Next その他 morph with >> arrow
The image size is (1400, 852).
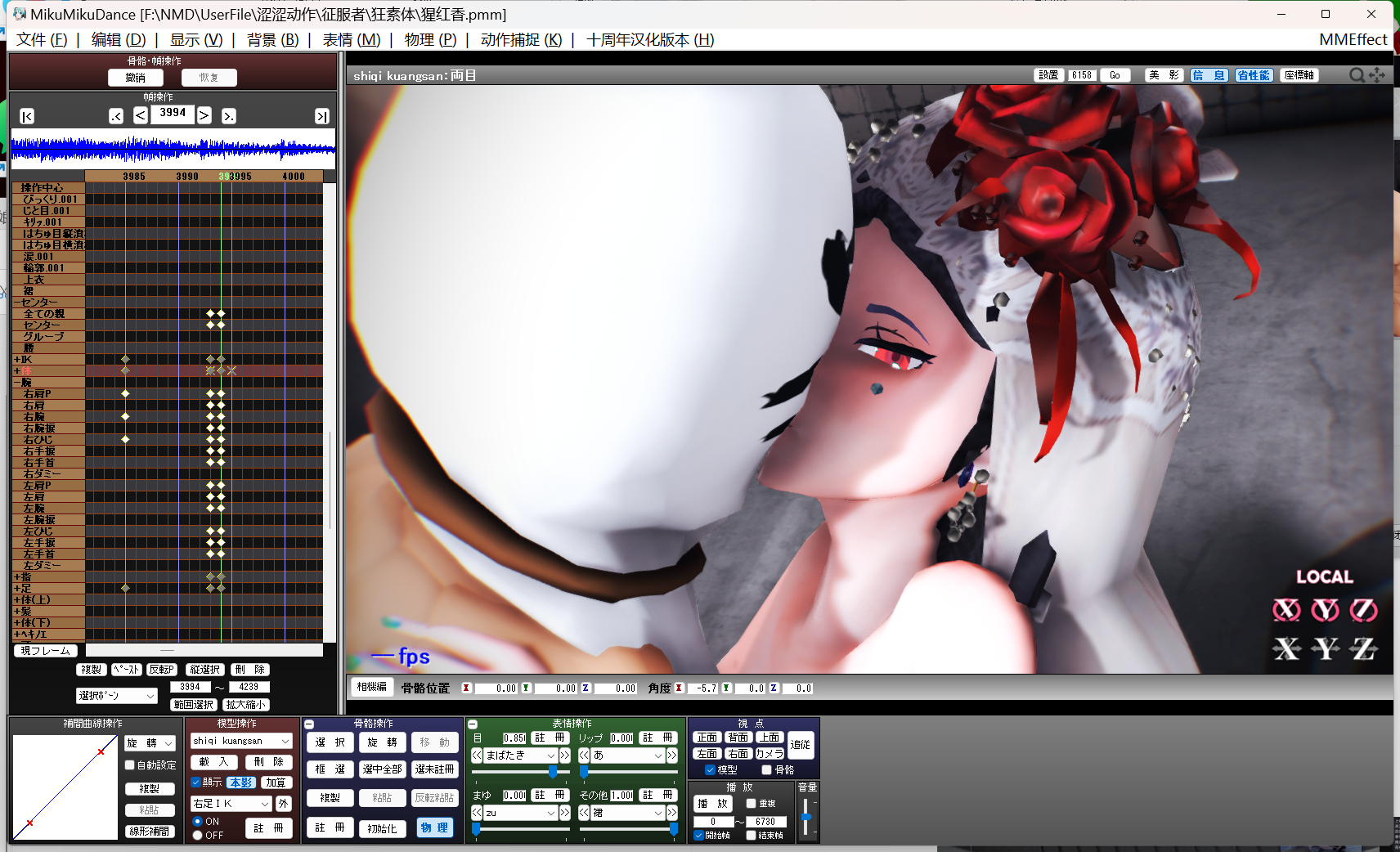672,813
